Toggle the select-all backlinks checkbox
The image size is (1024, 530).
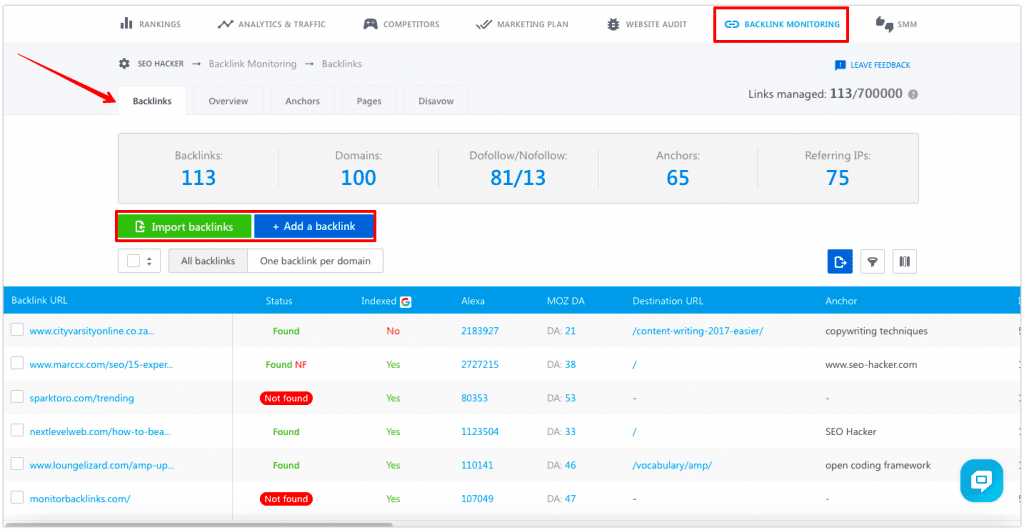133,260
